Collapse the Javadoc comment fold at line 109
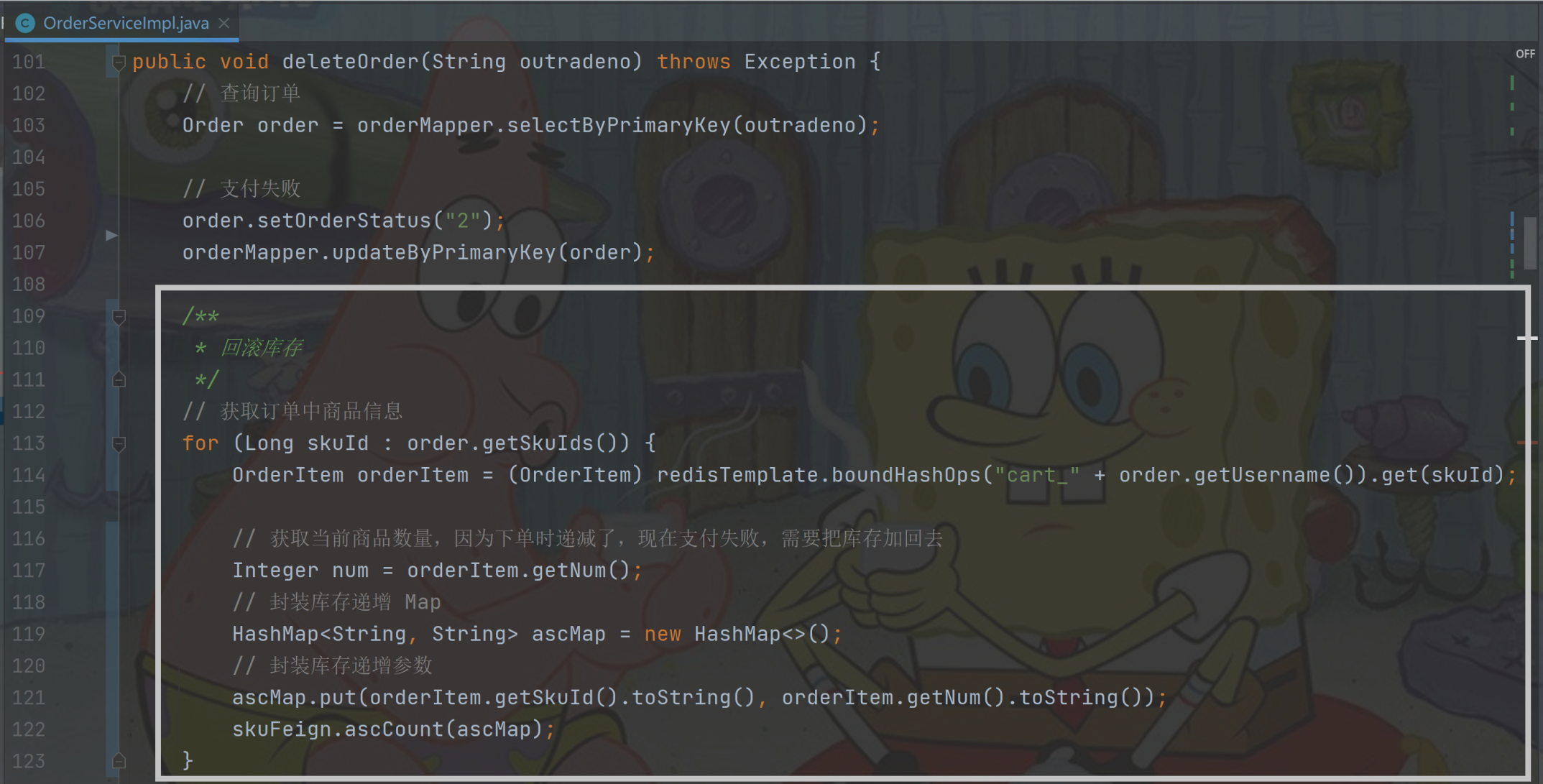This screenshot has width=1543, height=784. click(119, 317)
